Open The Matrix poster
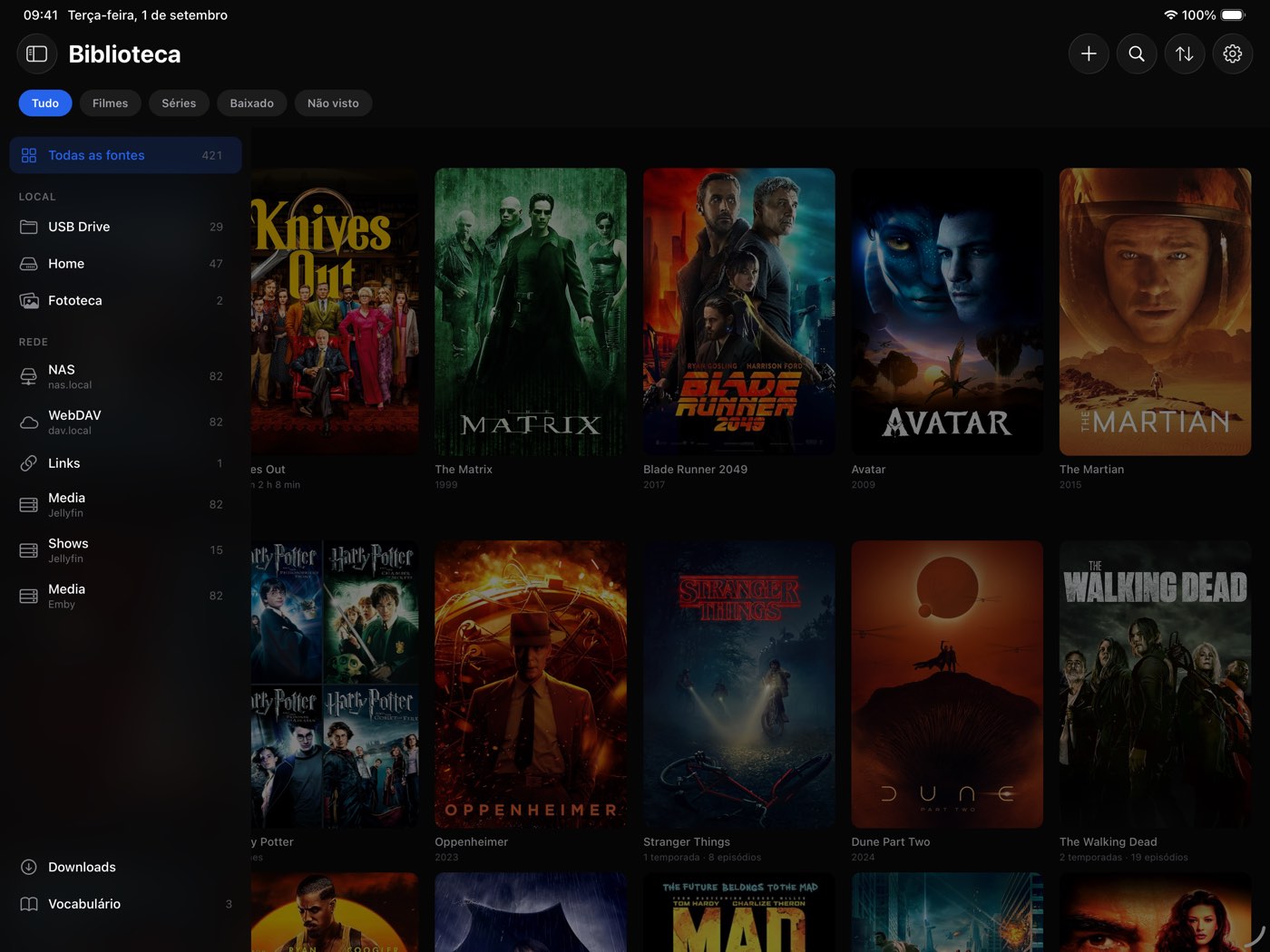Image resolution: width=1270 pixels, height=952 pixels. point(531,311)
